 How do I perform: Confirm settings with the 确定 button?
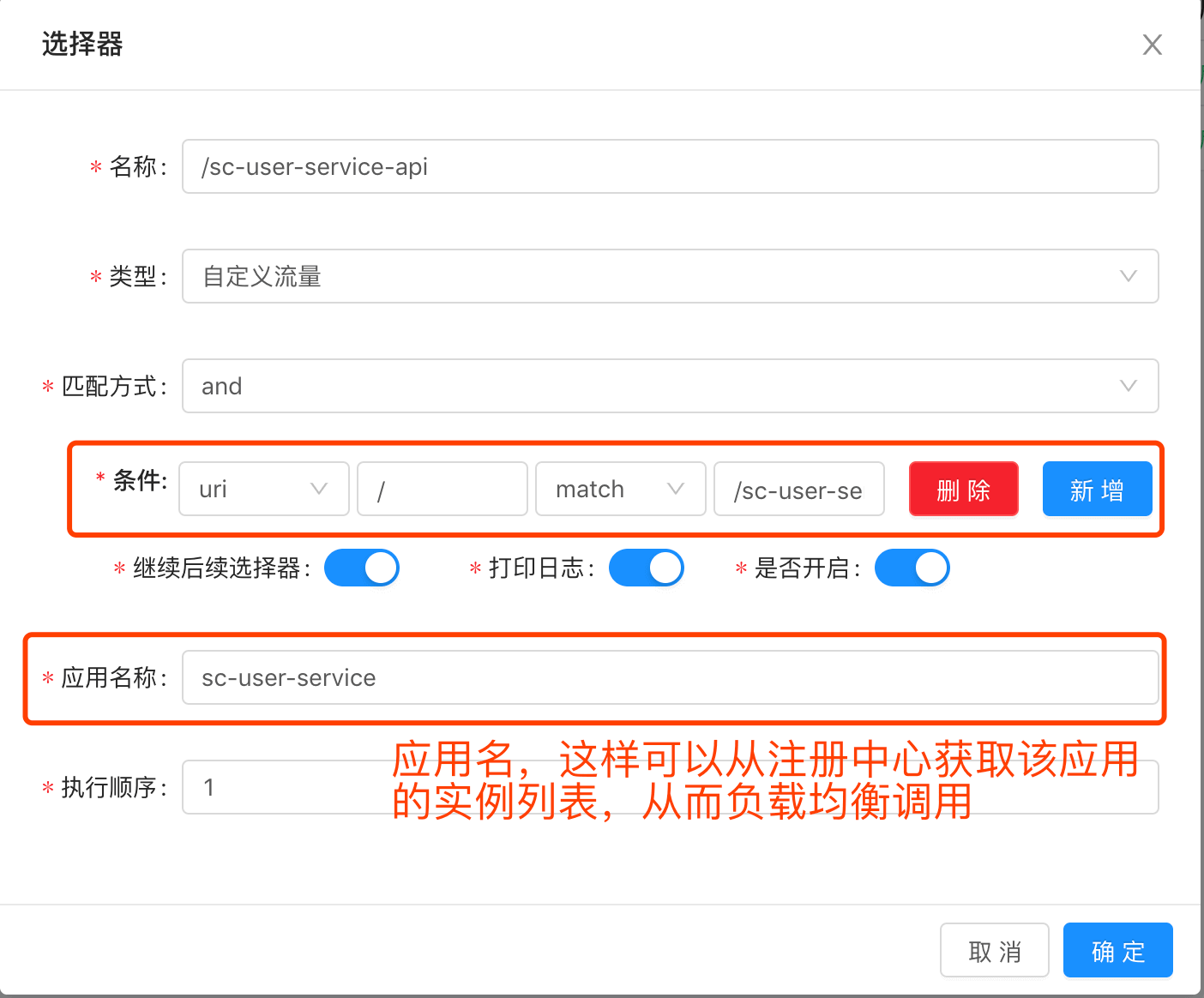coord(1117,950)
